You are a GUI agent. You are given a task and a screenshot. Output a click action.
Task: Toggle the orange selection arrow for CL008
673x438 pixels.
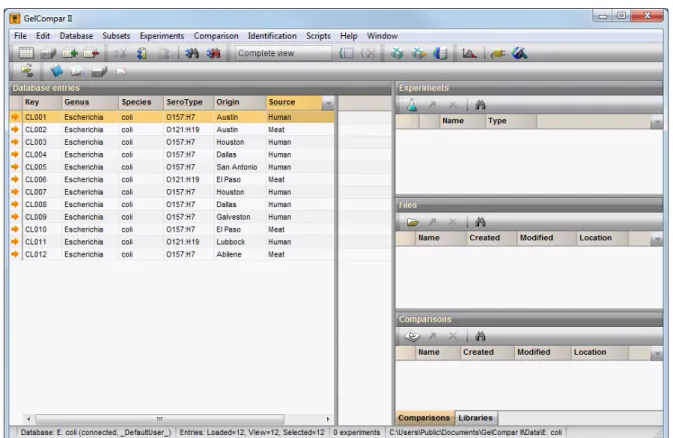(15, 204)
